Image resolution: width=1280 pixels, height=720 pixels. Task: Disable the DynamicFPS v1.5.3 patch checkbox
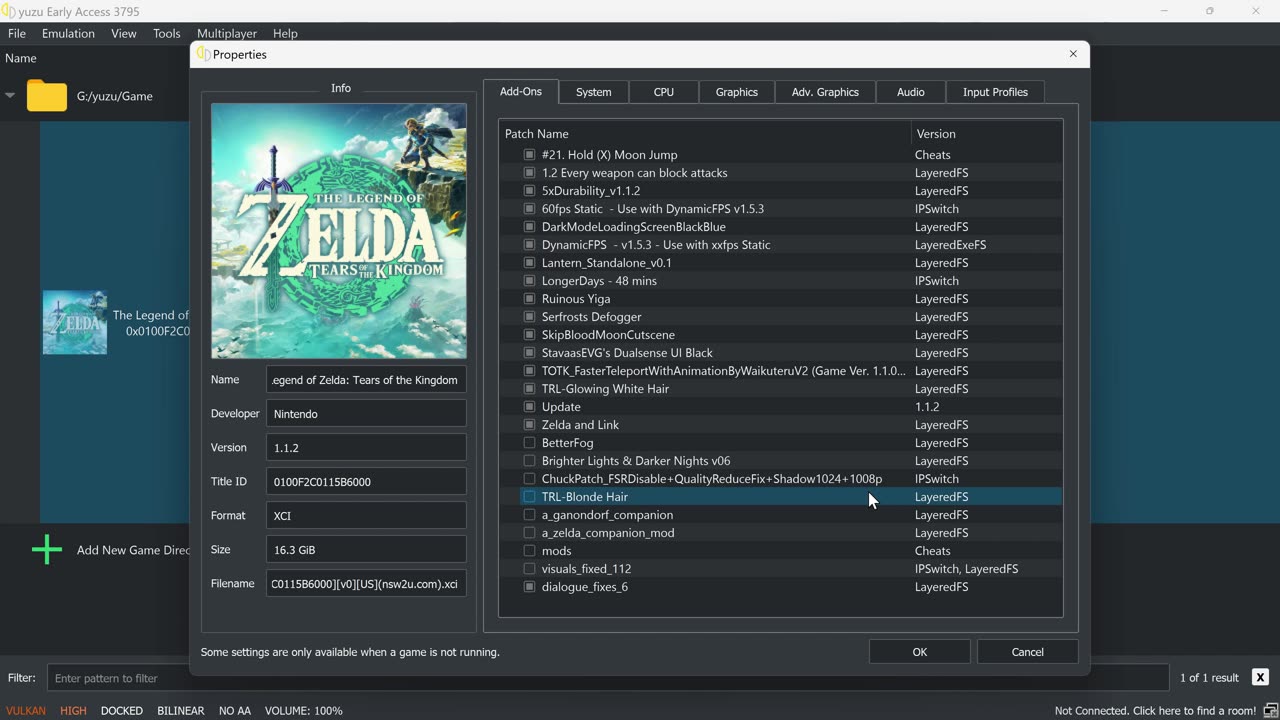click(530, 245)
